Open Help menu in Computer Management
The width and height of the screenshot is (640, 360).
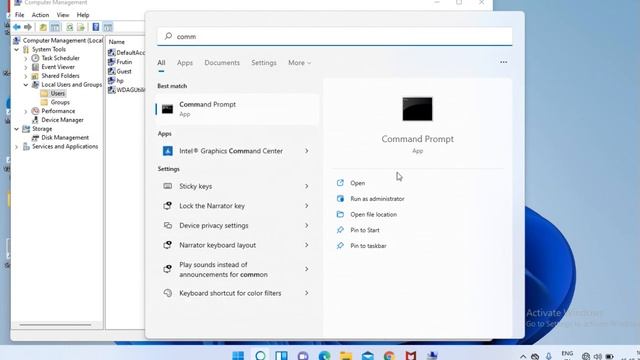tap(83, 15)
